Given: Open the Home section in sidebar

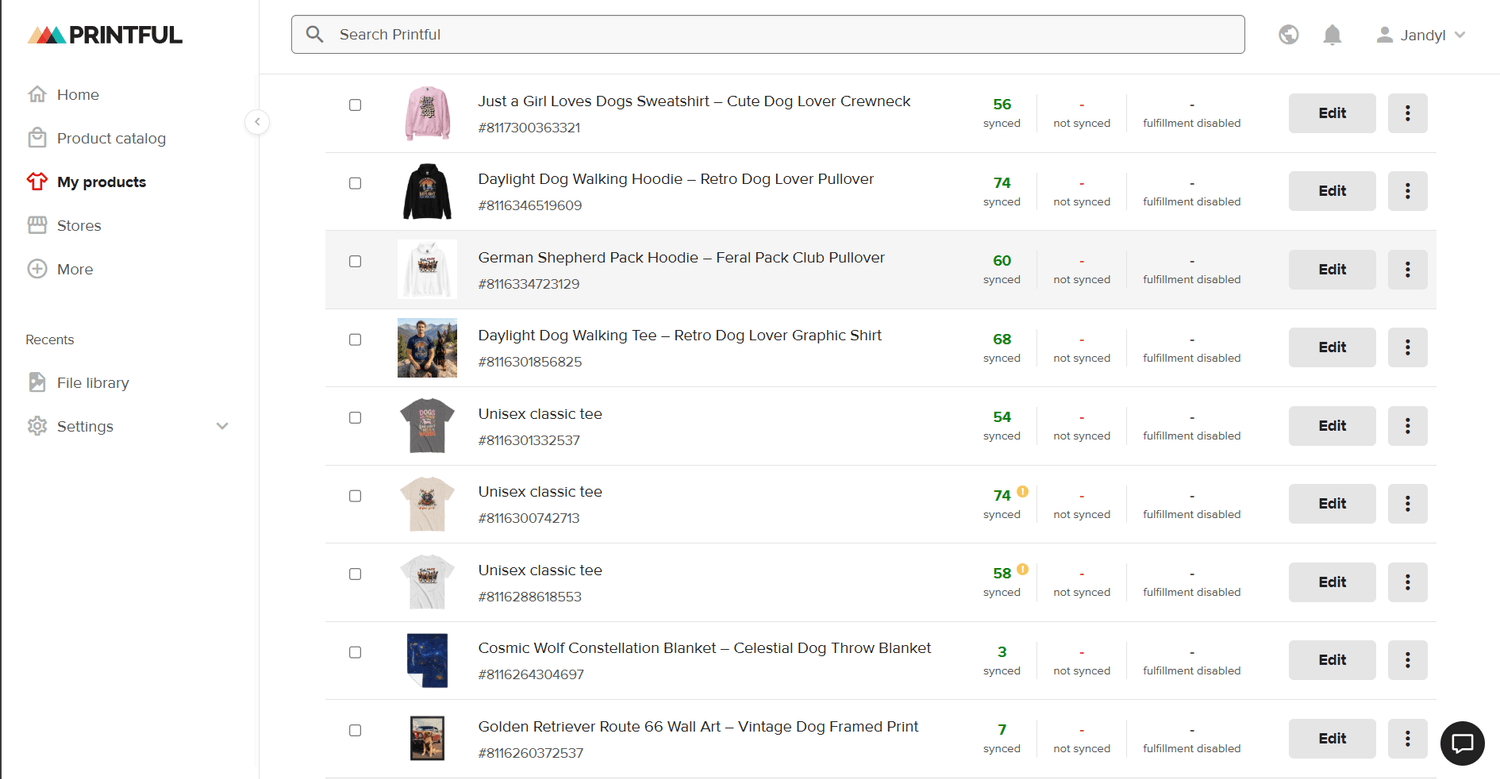Looking at the screenshot, I should click(x=78, y=94).
